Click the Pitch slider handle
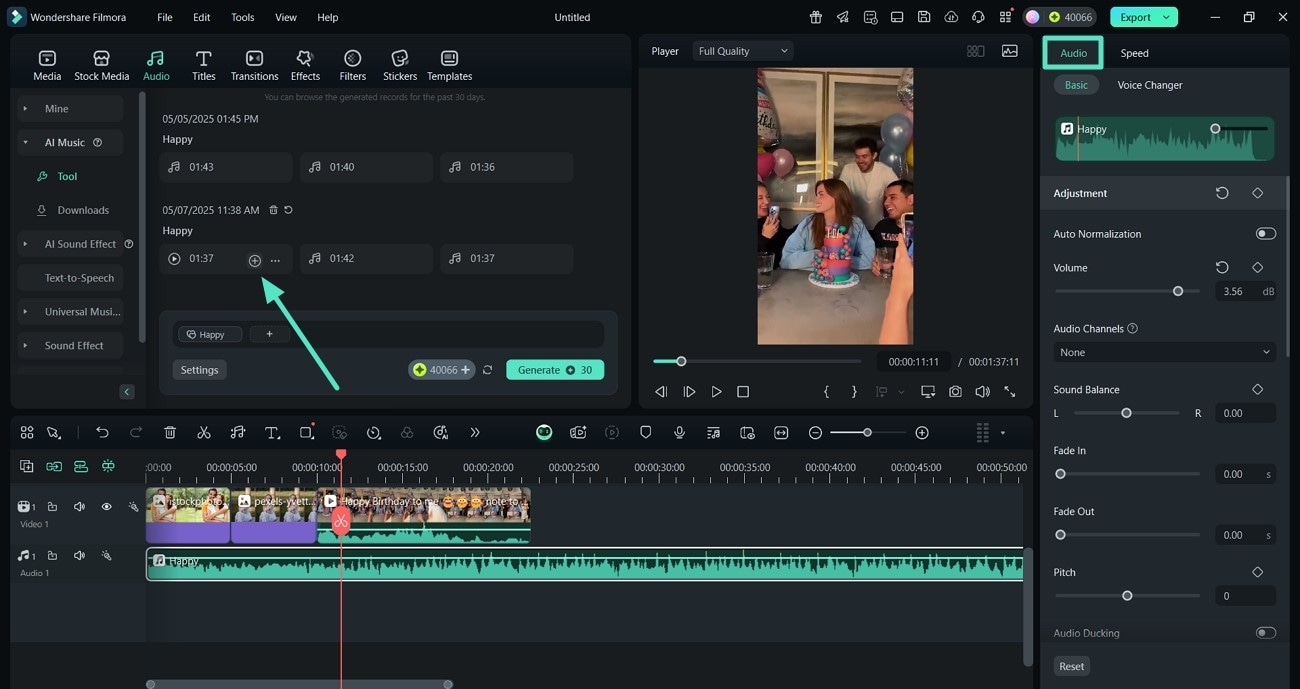This screenshot has width=1300, height=689. point(1127,596)
